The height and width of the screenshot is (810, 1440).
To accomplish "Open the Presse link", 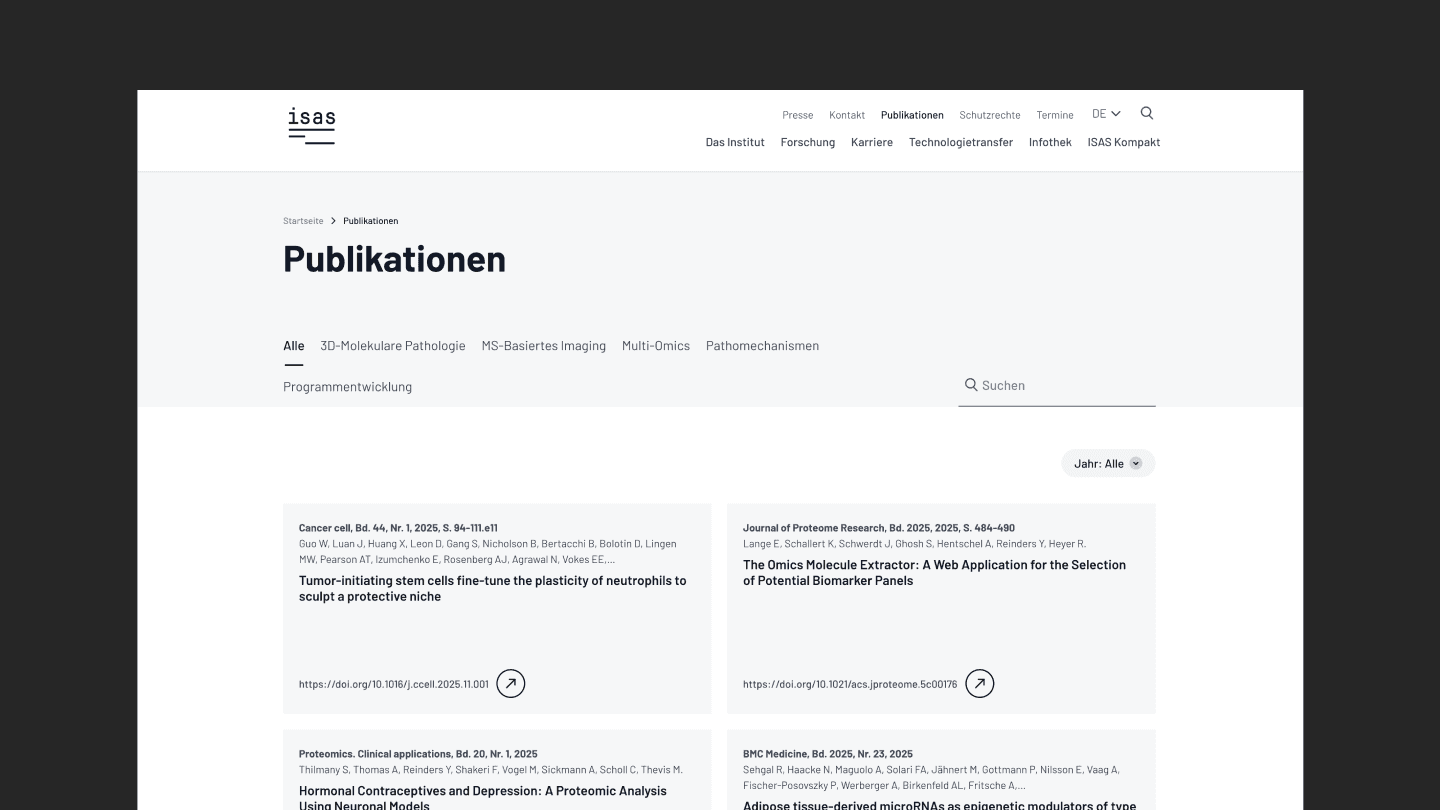I will (798, 115).
